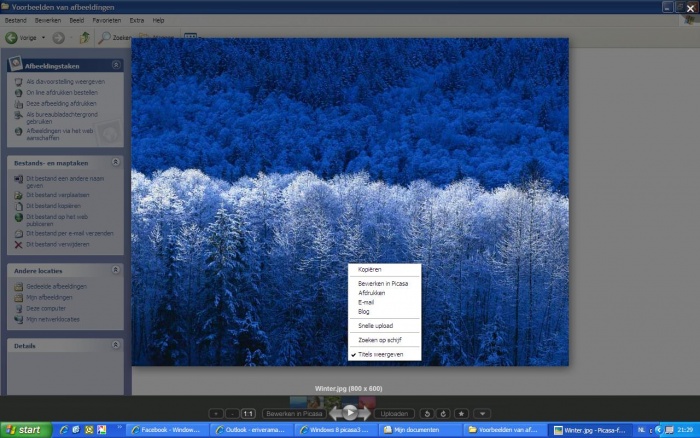The width and height of the screenshot is (700, 438).
Task: Open the Vorige history dropdown arrow
Action: [43, 38]
